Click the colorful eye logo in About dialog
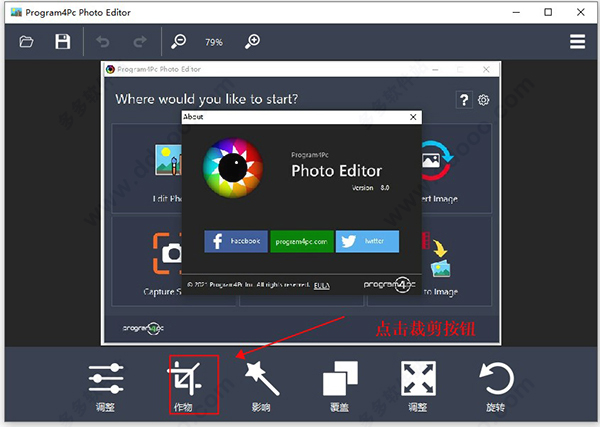Viewport: 600px width, 427px height. (x=233, y=168)
